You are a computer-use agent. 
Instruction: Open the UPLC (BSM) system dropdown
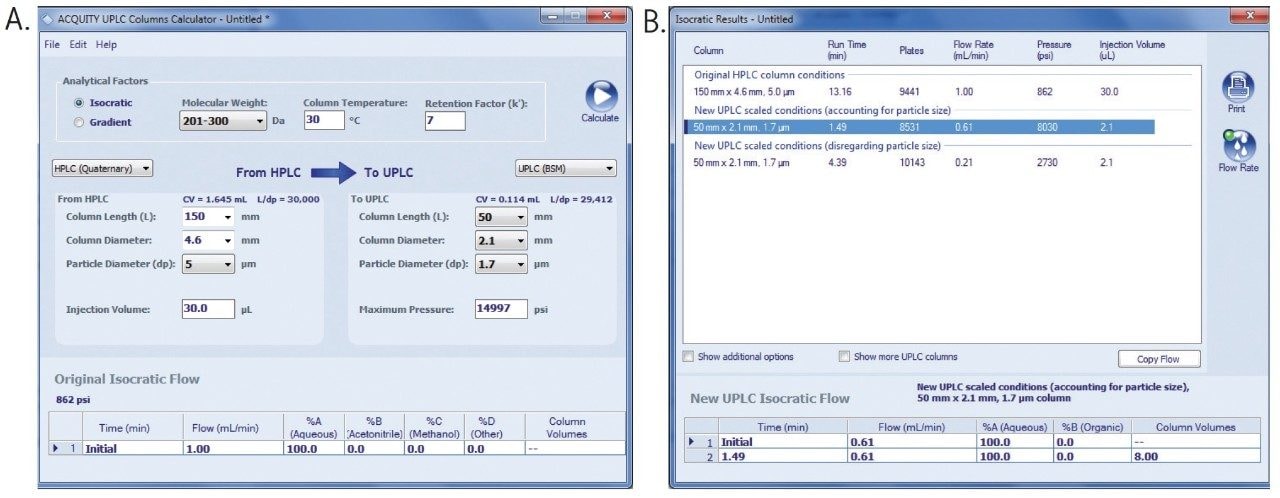(x=565, y=168)
